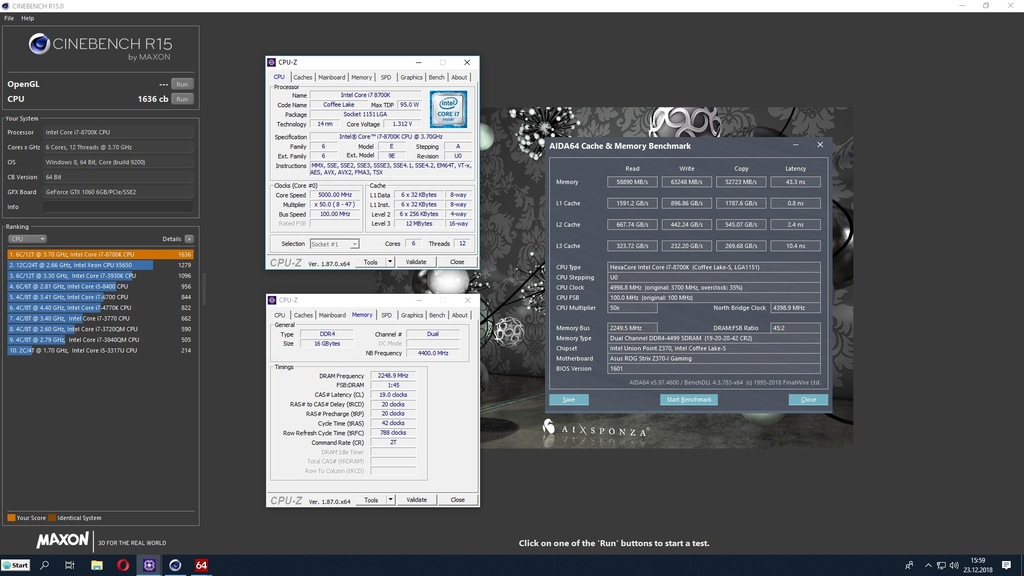Select ranking row Intel Xeon CPU X5650
Viewport: 1024px width, 576px height.
(100, 265)
